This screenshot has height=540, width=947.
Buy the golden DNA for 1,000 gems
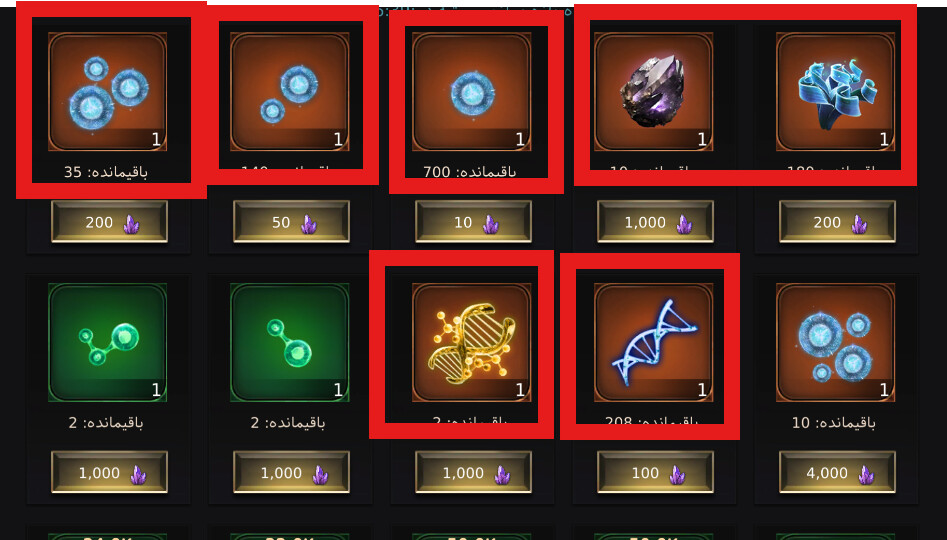pos(473,472)
